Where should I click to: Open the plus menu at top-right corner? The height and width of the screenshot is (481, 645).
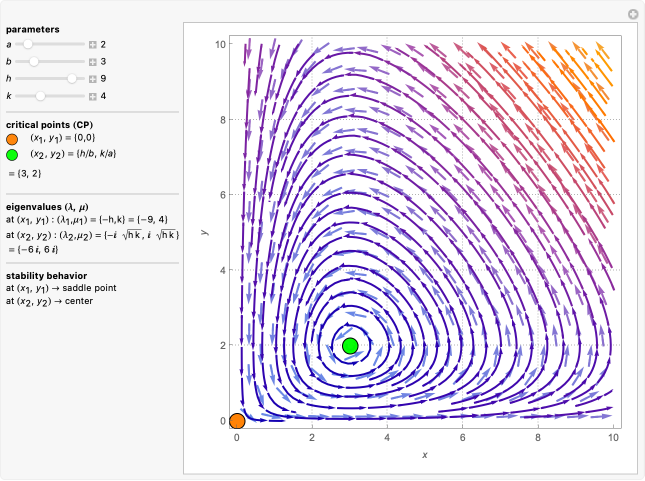[x=632, y=14]
